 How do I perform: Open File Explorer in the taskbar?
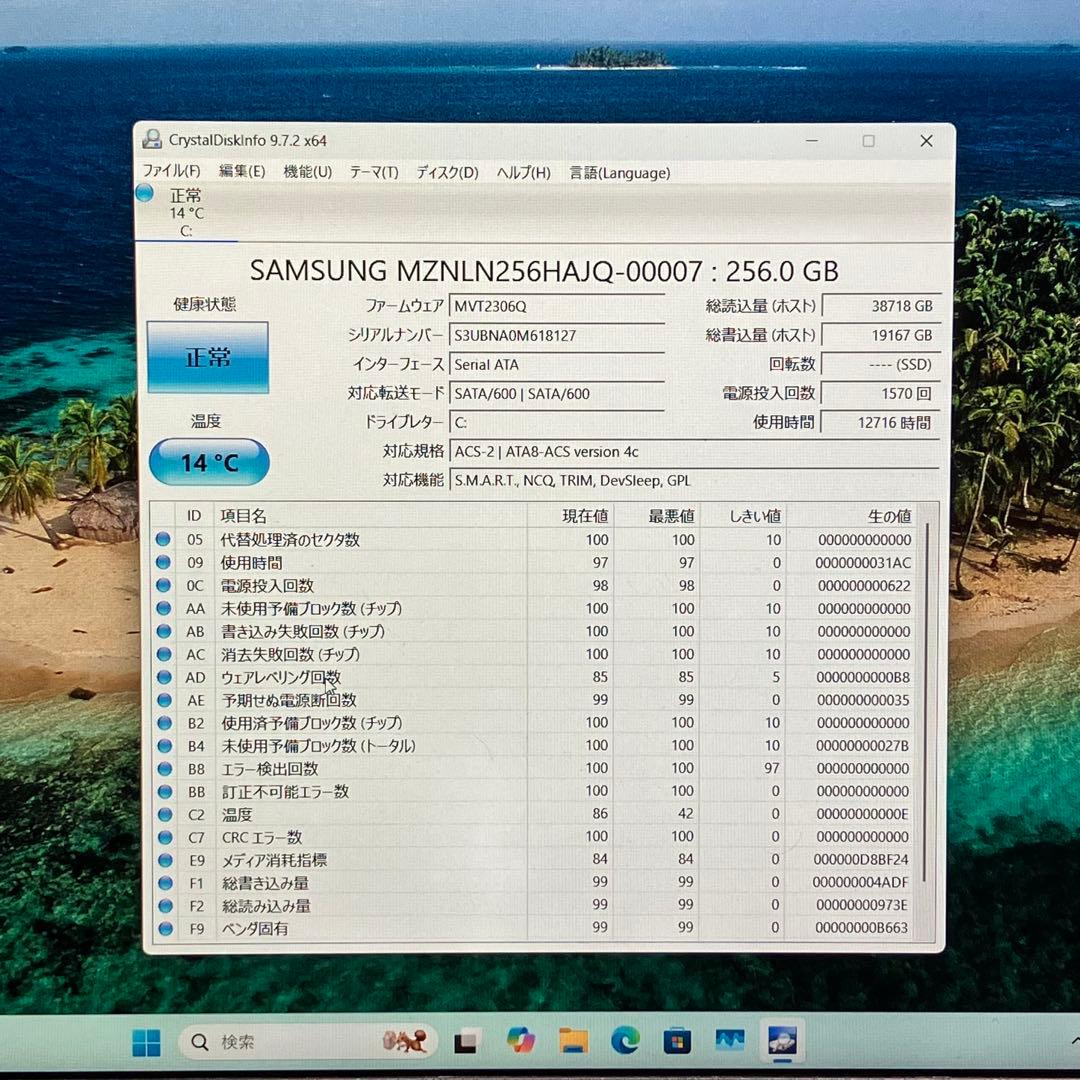(573, 1041)
